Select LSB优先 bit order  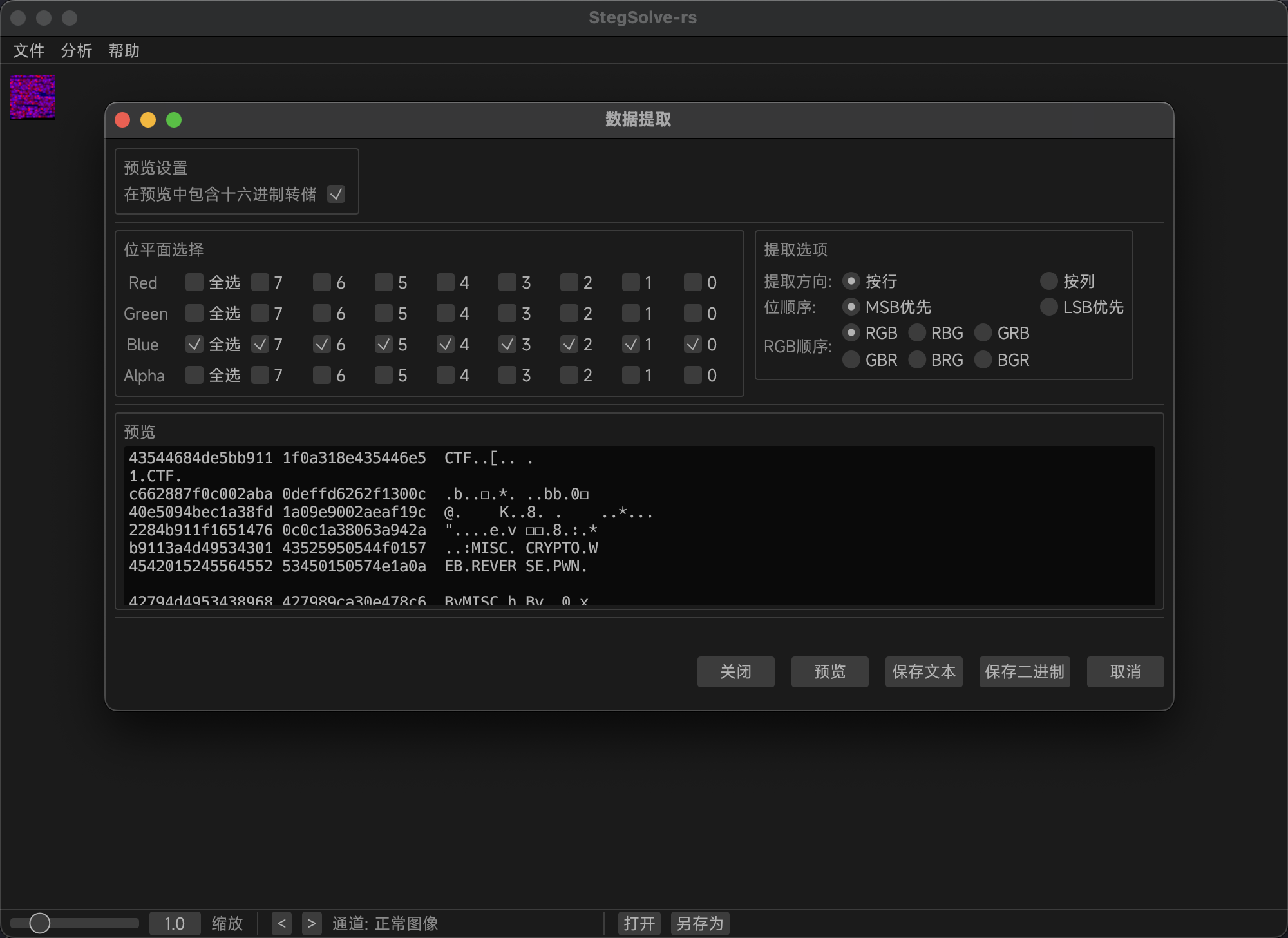[1049, 307]
